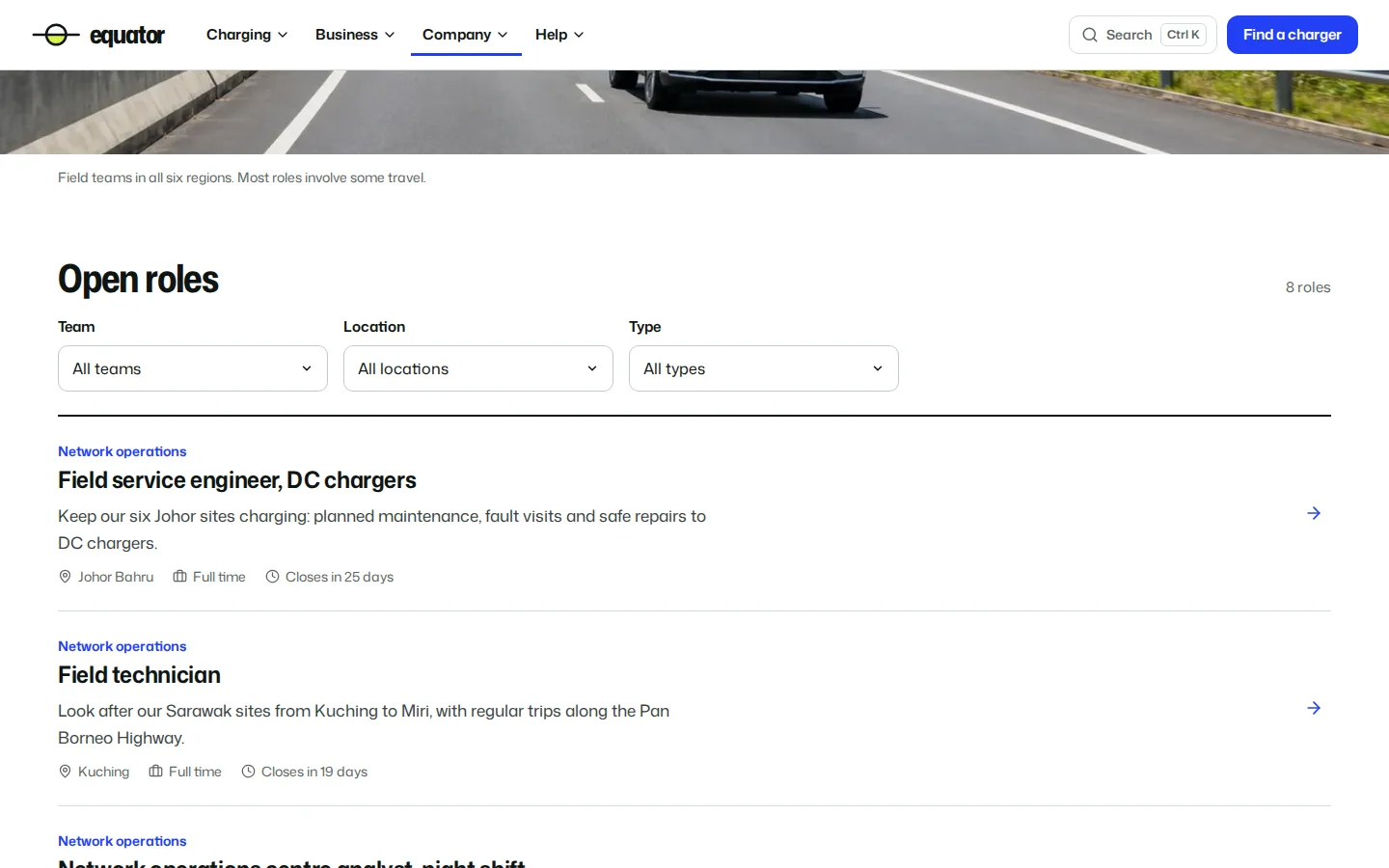Viewport: 1389px width, 868px height.
Task: Click the 'Keep our six Johor sites charging' description
Action: pos(382,529)
